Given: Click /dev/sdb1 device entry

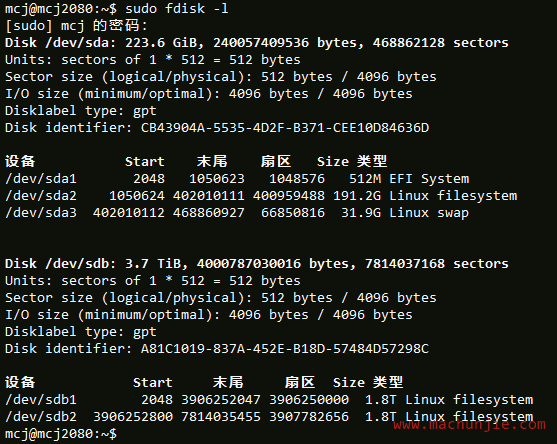Looking at the screenshot, I should coord(41,400).
